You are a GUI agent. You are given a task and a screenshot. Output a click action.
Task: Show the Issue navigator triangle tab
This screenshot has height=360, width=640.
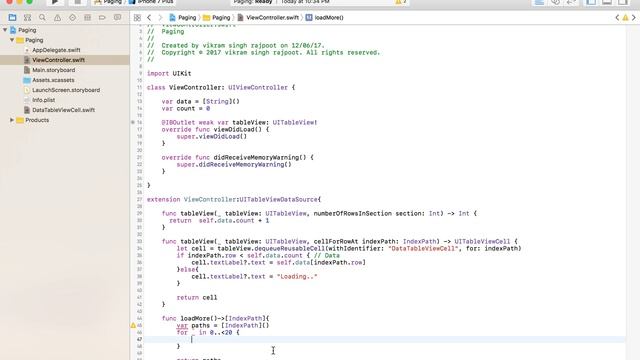click(x=57, y=18)
